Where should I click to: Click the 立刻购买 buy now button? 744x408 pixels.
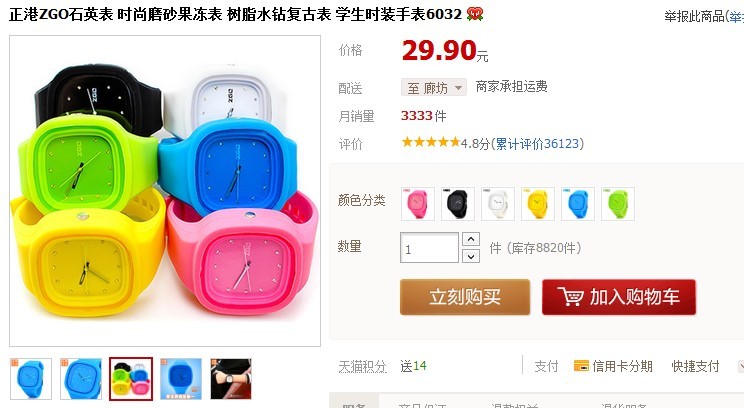point(465,297)
